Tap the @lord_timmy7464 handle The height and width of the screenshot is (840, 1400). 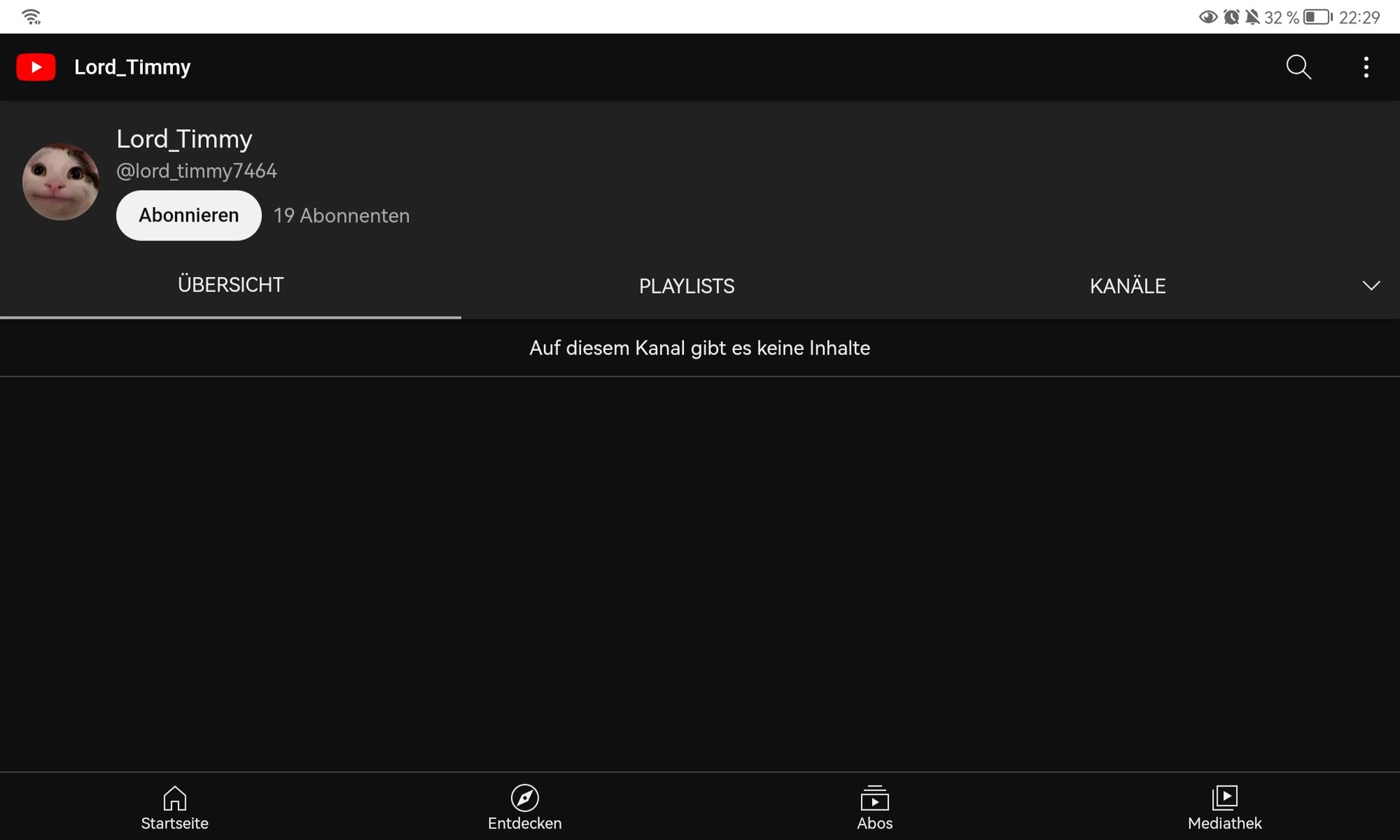coord(196,171)
